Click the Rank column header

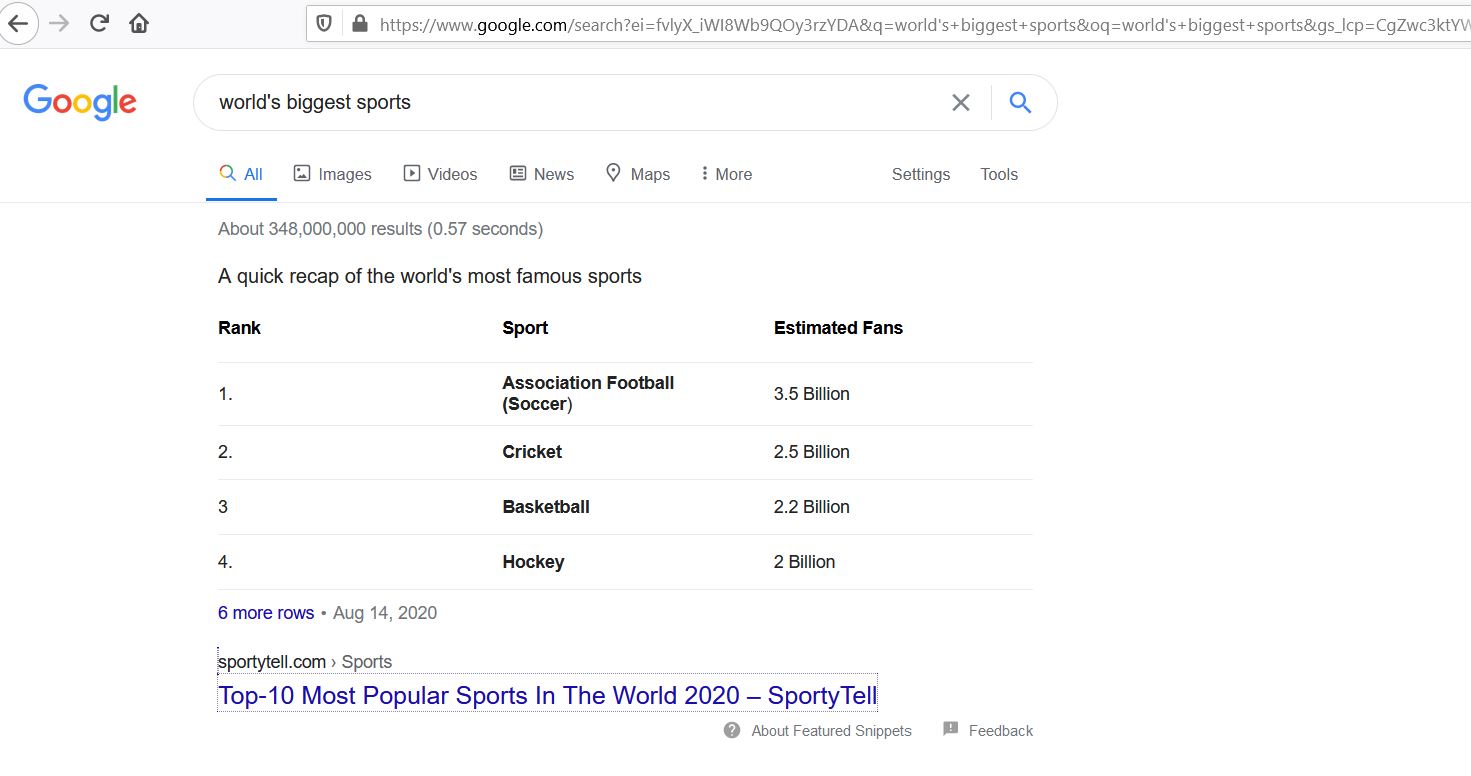tap(239, 328)
